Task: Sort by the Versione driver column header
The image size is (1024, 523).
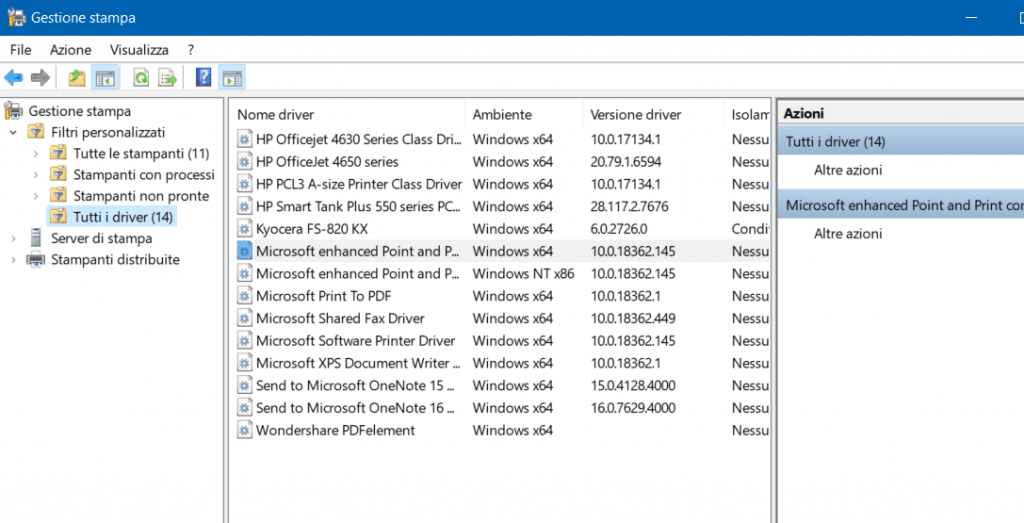Action: click(x=635, y=115)
